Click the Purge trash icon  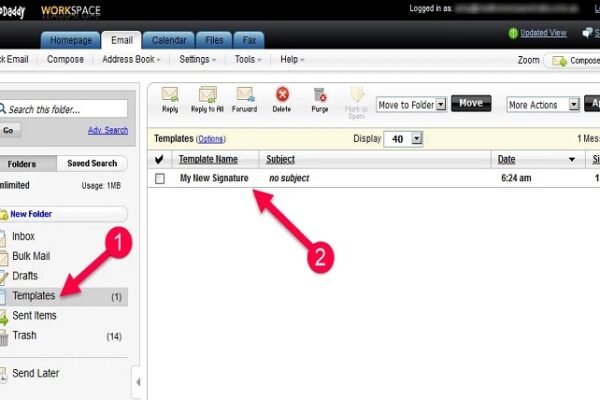320,95
